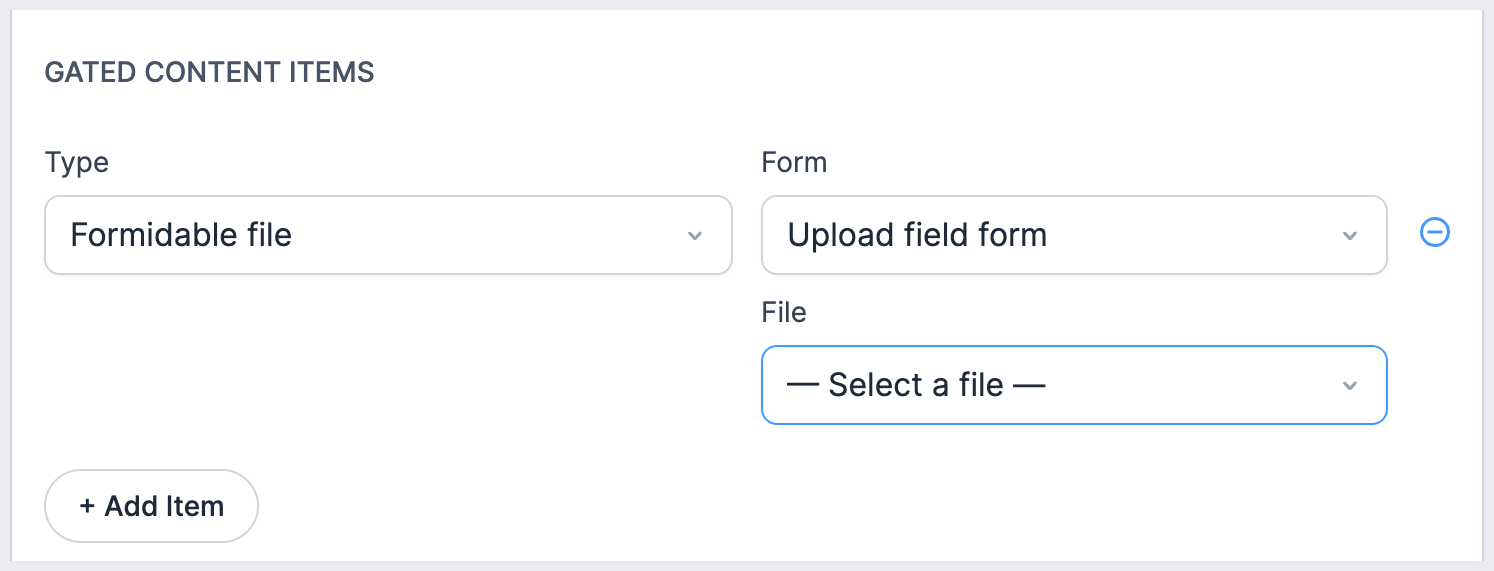The height and width of the screenshot is (571, 1494).
Task: Expand the Form dropdown menu
Action: tap(1074, 235)
